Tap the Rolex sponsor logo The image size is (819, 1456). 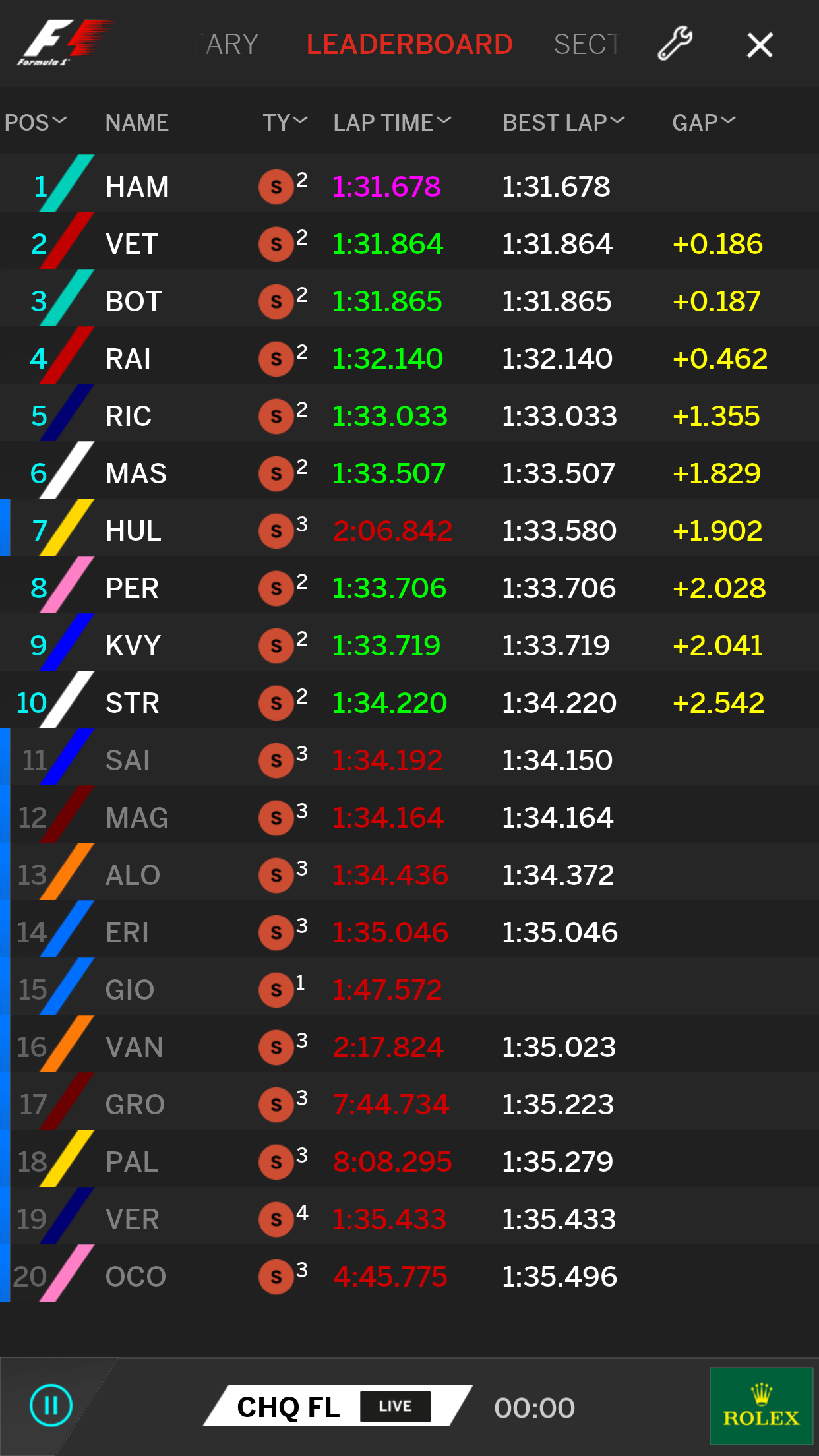761,1406
